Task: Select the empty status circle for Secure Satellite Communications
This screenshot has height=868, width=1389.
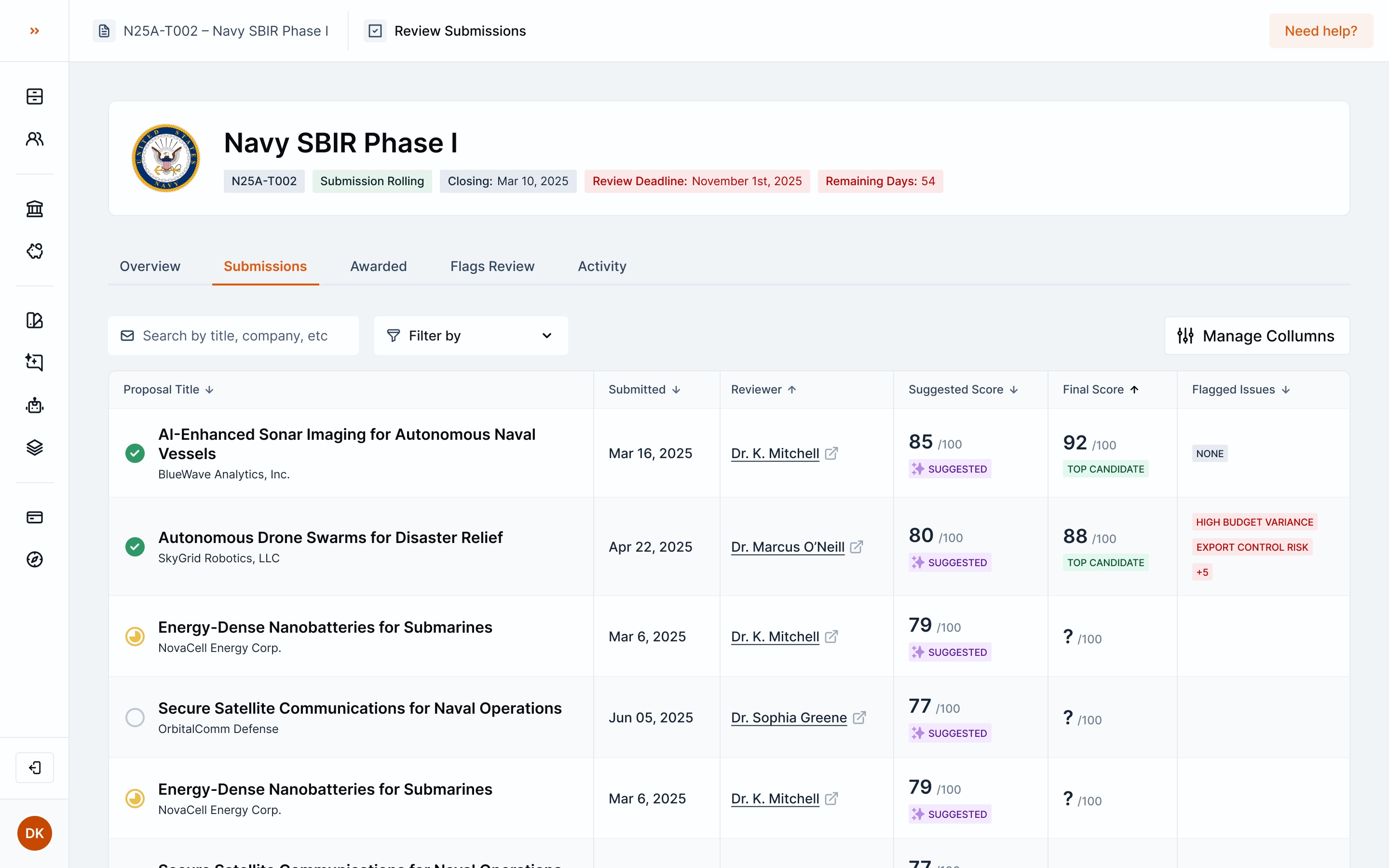Action: [x=135, y=718]
